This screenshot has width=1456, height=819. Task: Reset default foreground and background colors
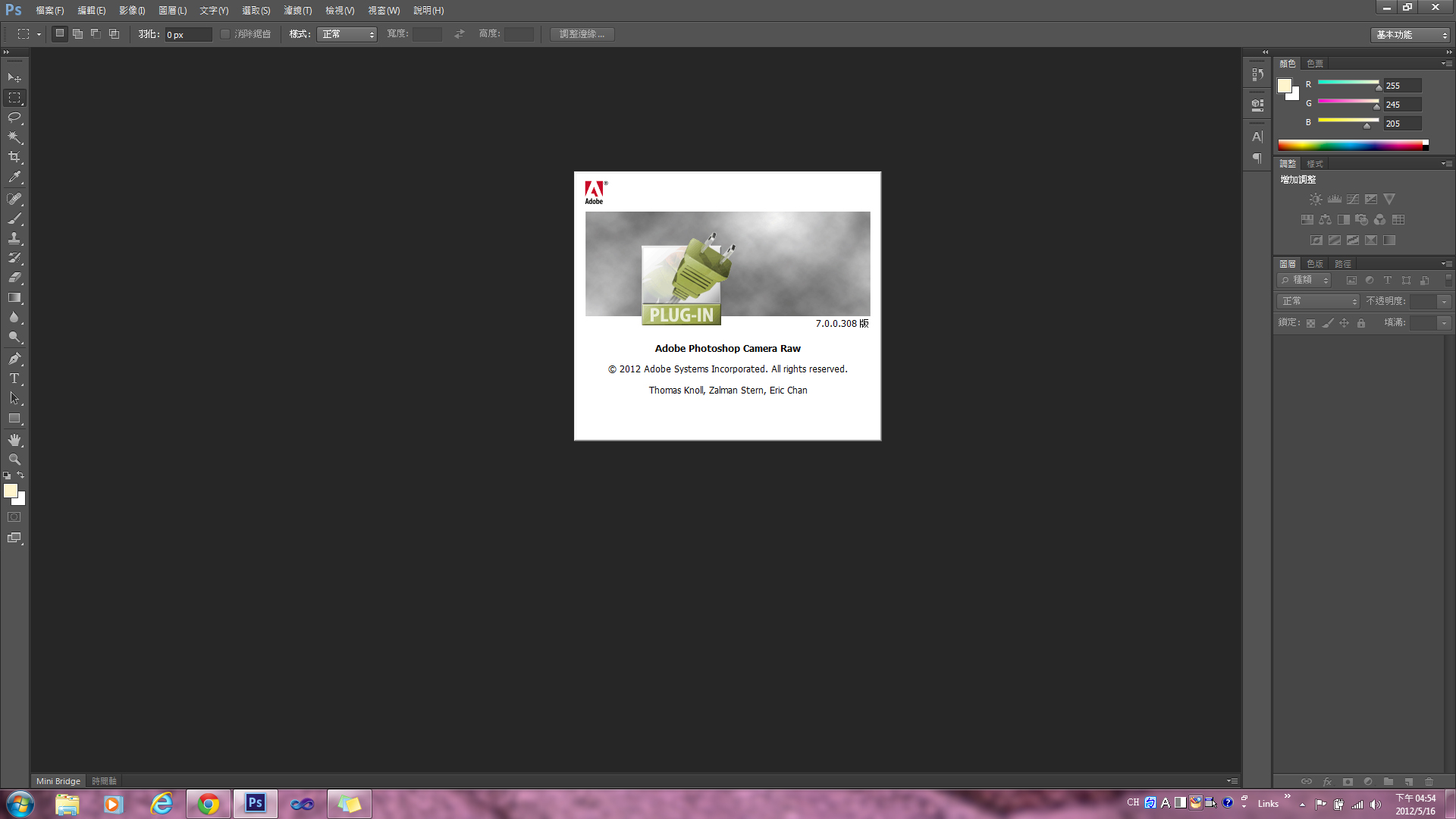pos(7,475)
